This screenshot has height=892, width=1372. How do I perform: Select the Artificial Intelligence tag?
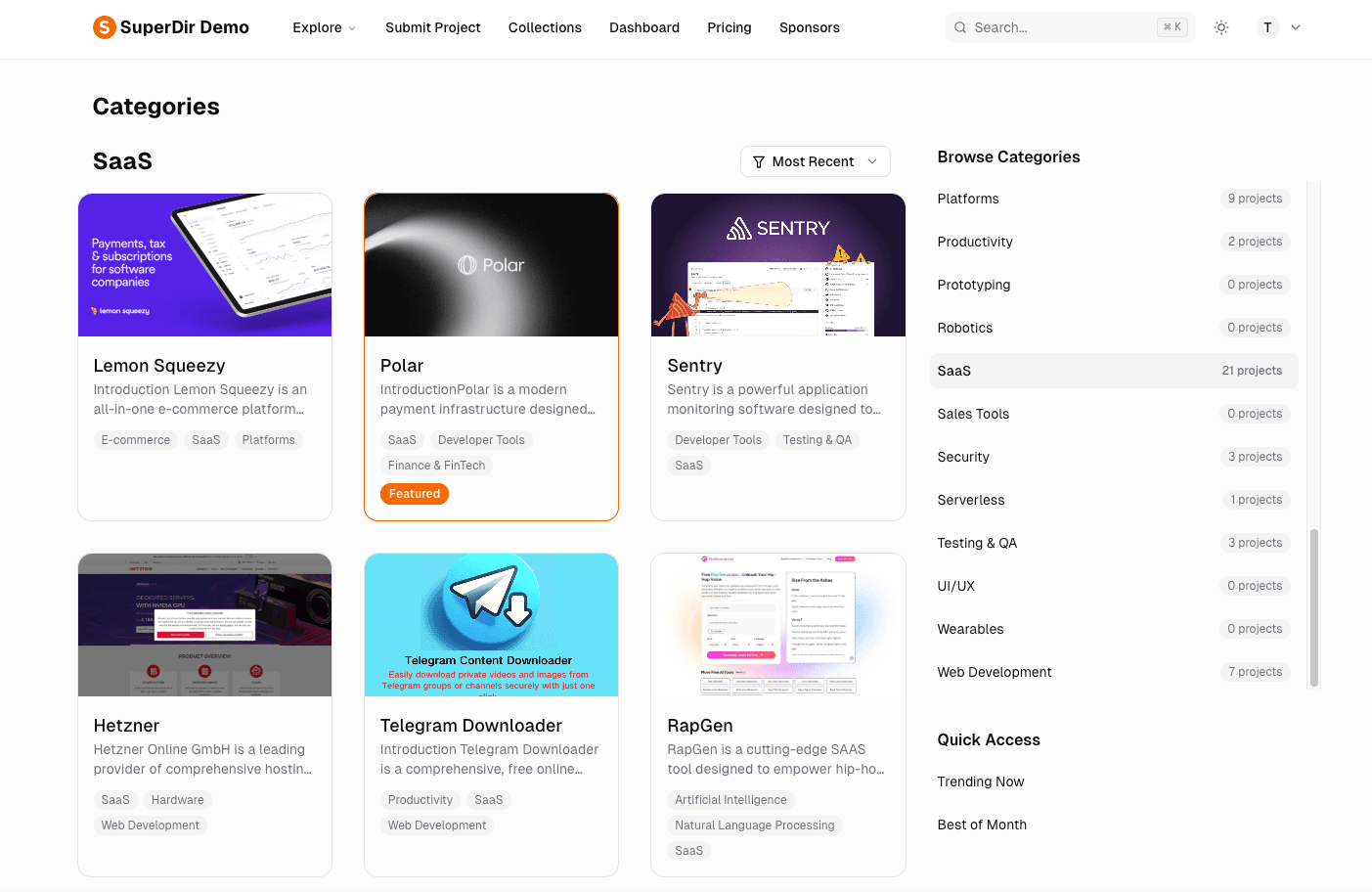point(730,800)
